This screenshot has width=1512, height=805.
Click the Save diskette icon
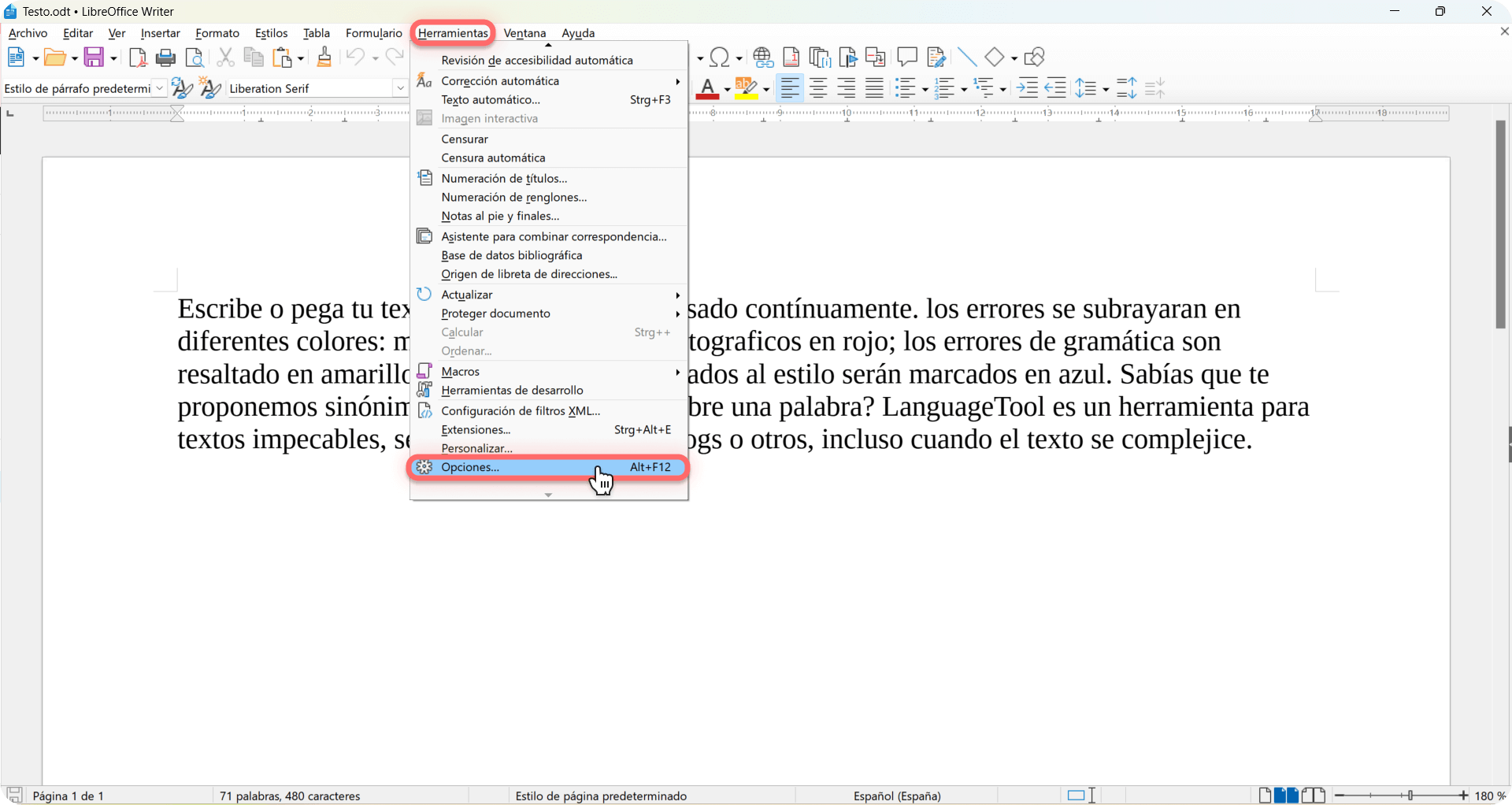point(94,57)
